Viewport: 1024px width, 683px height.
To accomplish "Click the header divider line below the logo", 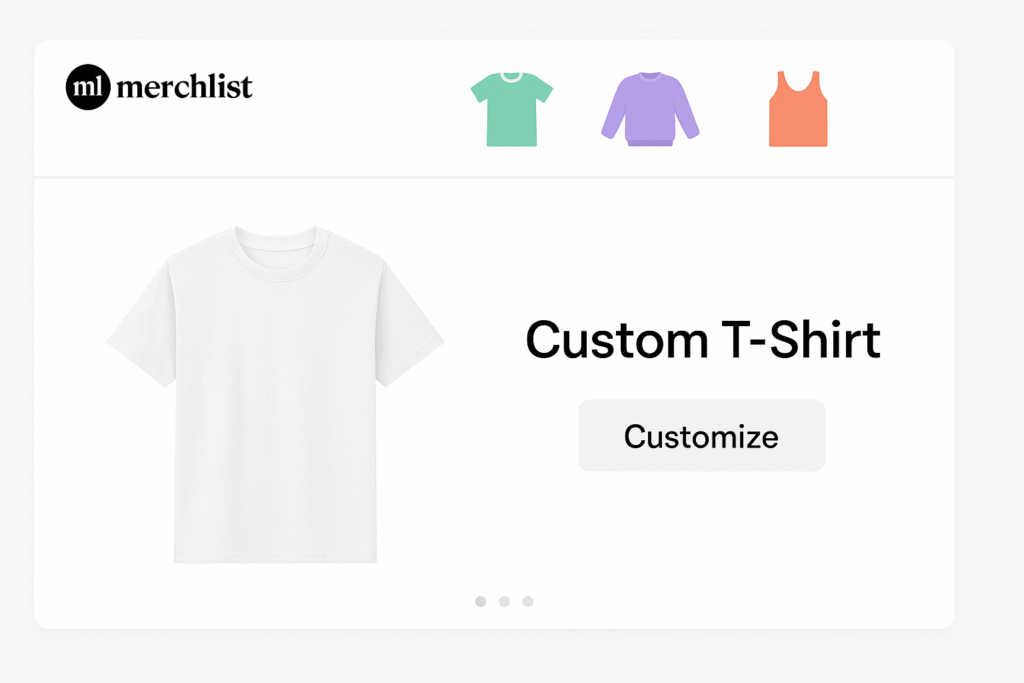I will [x=494, y=177].
